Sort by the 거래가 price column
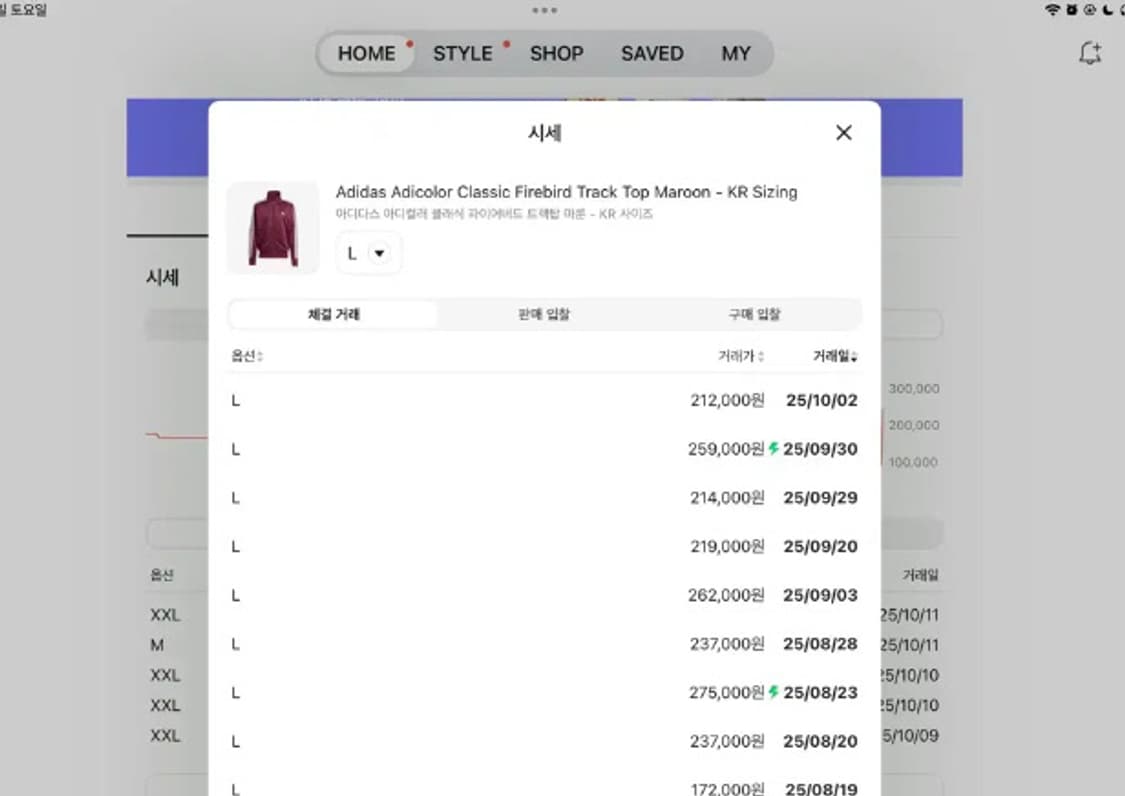Screen dimensions: 1125x796 tap(741, 356)
